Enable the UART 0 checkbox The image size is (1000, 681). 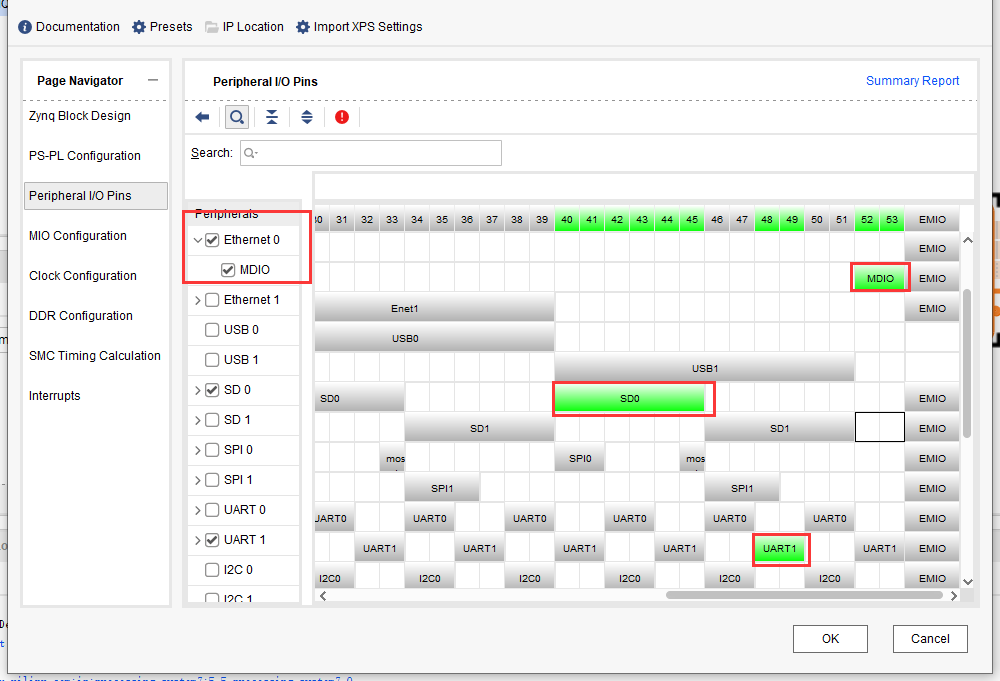pyautogui.click(x=212, y=509)
